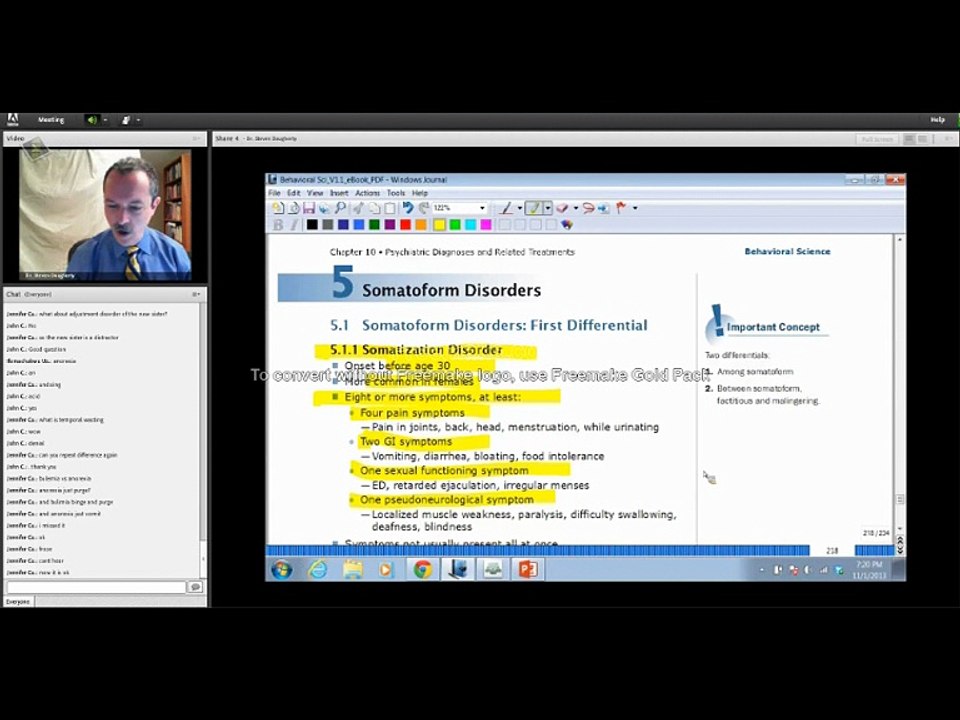The width and height of the screenshot is (960, 720).
Task: Open Internet Explorer from the taskbar
Action: click(x=317, y=570)
